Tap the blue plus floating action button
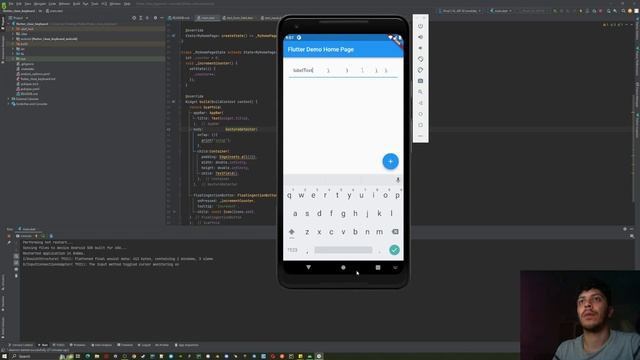 tap(390, 161)
